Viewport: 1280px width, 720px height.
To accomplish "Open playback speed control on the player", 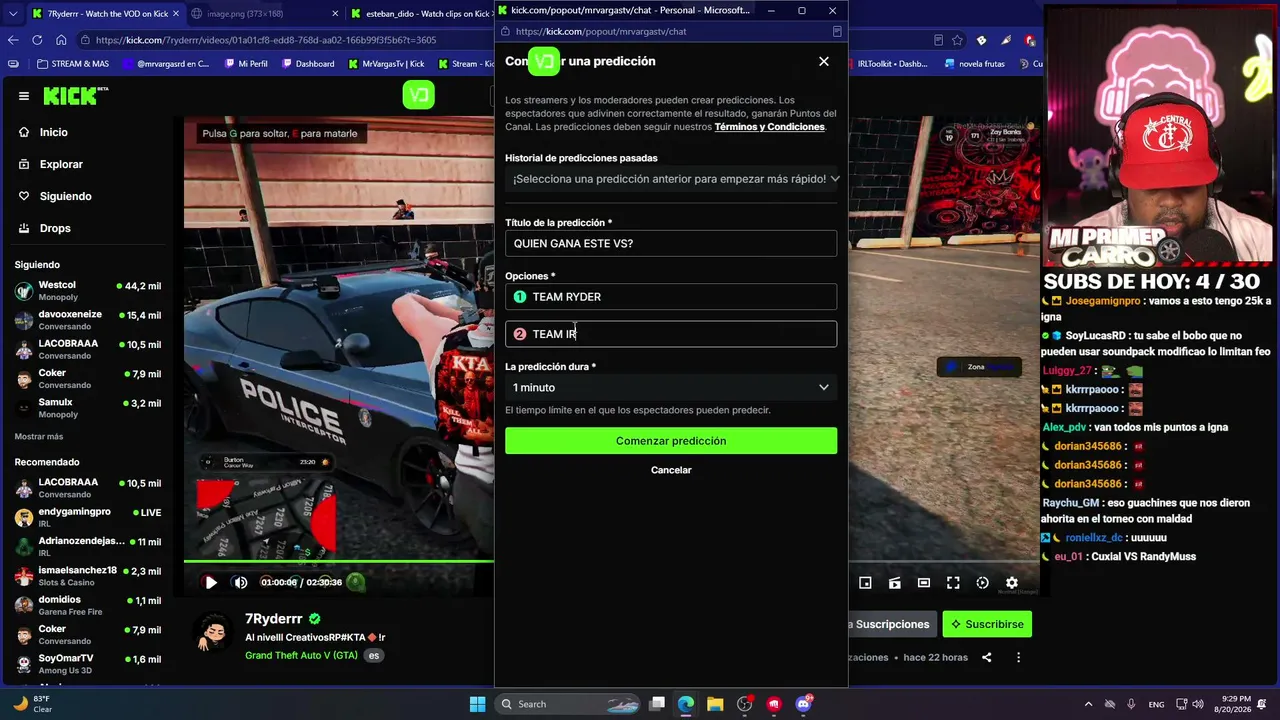I will point(982,583).
